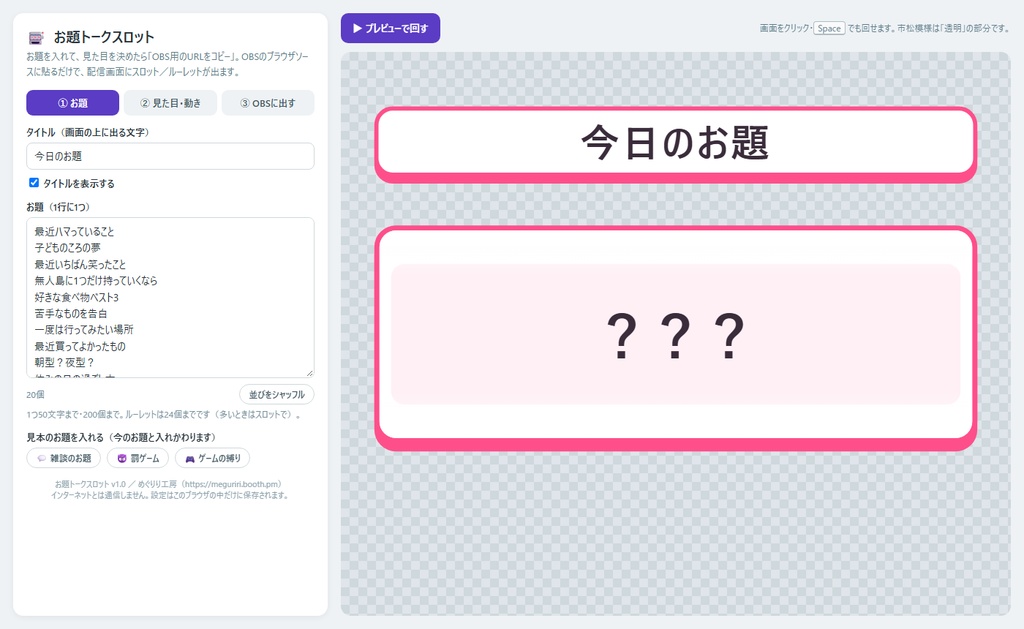Click the 無人島に1つだけ持っていくなら line
This screenshot has height=629, width=1024.
pyautogui.click(x=96, y=280)
